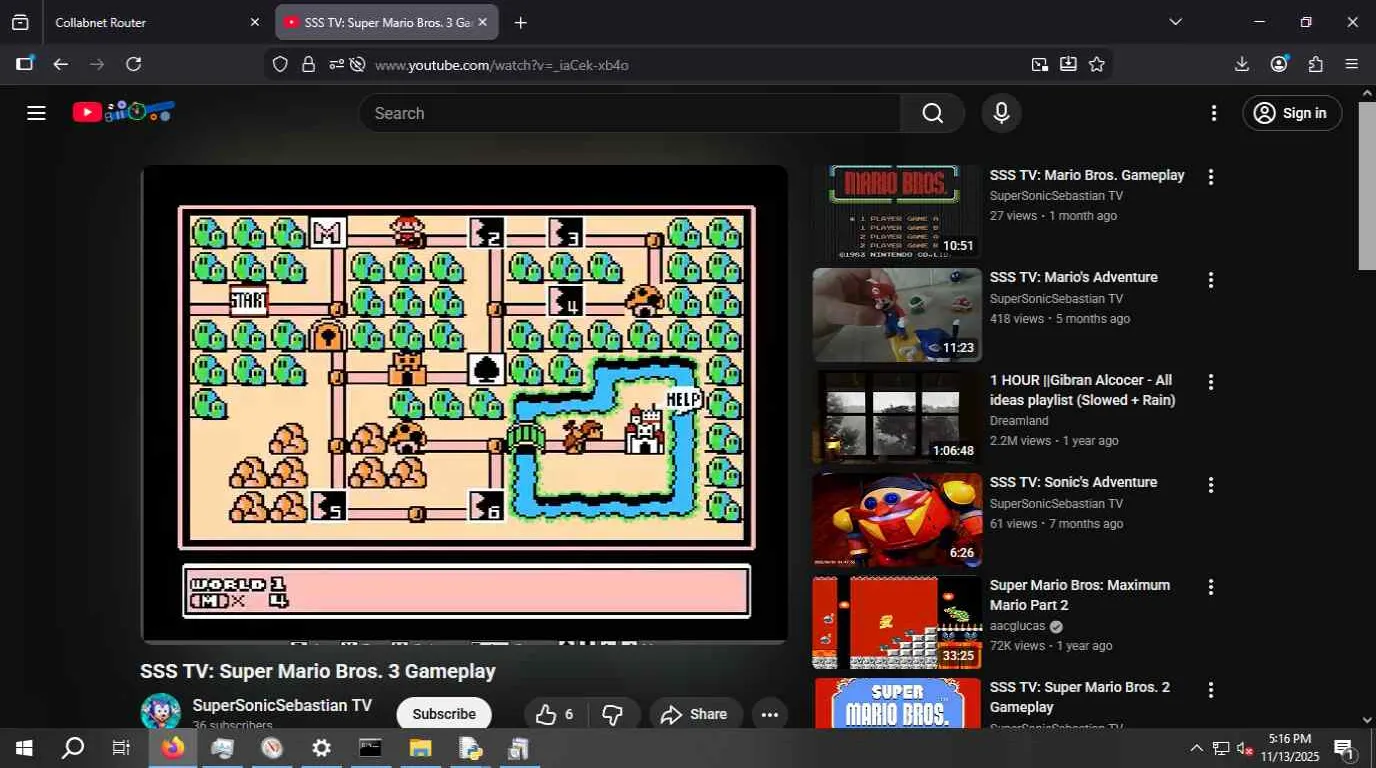
Task: Open options for Super Mario Bros. 2 Gameplay
Action: [x=1211, y=690]
